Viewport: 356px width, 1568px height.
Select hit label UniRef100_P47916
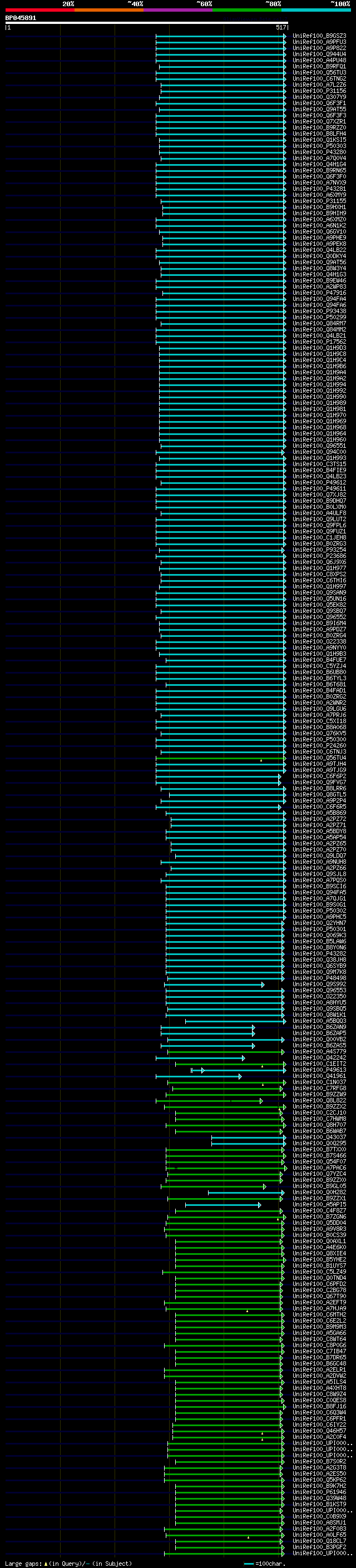click(319, 293)
